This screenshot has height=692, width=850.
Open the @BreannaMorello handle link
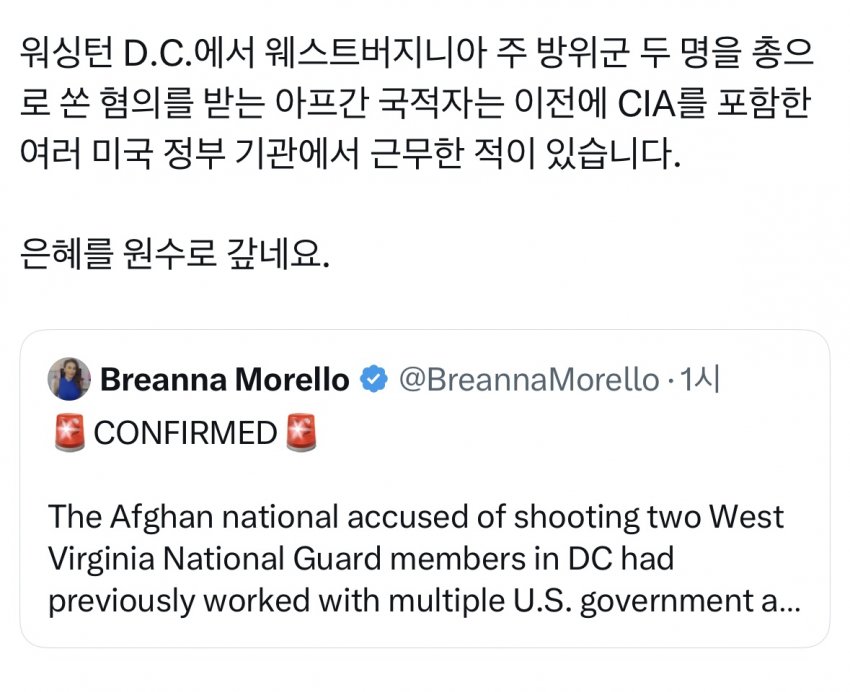(529, 379)
